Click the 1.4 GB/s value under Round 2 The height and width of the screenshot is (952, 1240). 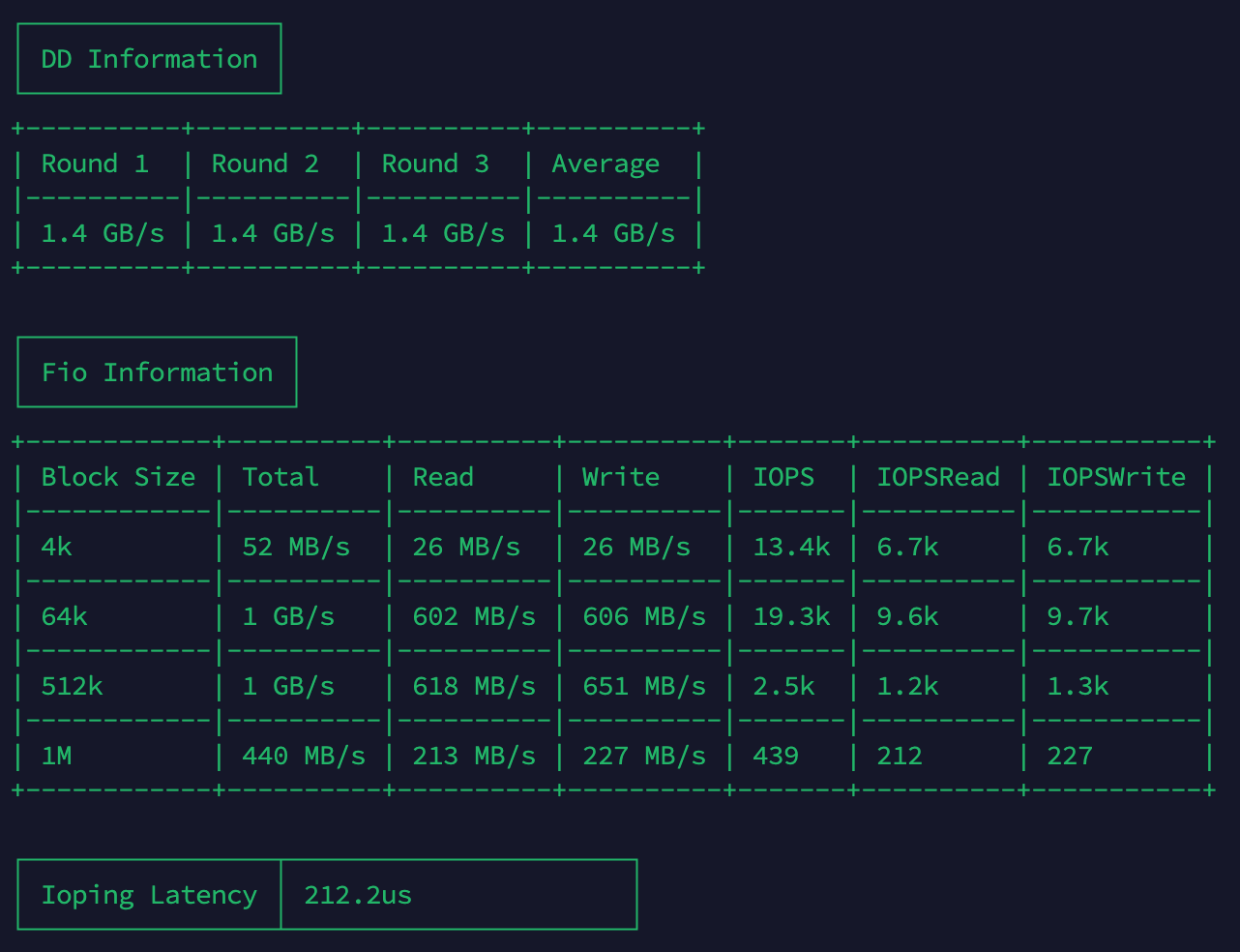click(x=273, y=233)
